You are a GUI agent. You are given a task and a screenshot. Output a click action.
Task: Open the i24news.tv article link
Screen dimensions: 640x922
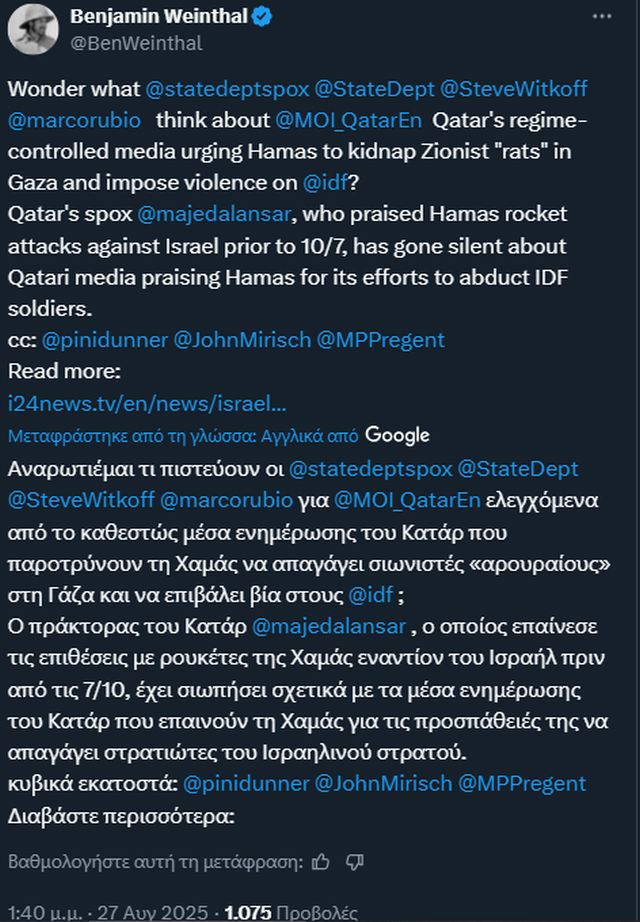(x=147, y=404)
